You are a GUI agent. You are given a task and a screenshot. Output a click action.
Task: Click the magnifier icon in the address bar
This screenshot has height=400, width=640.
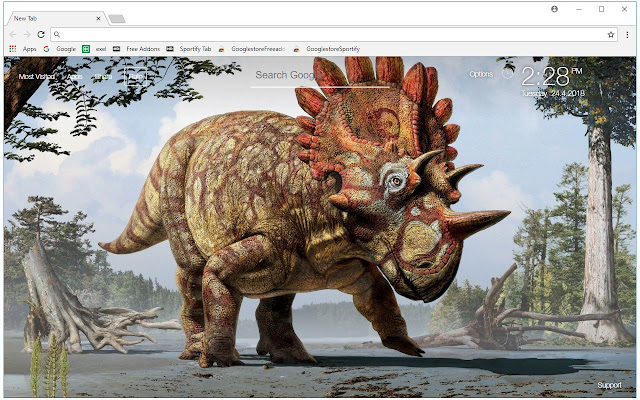(x=57, y=35)
